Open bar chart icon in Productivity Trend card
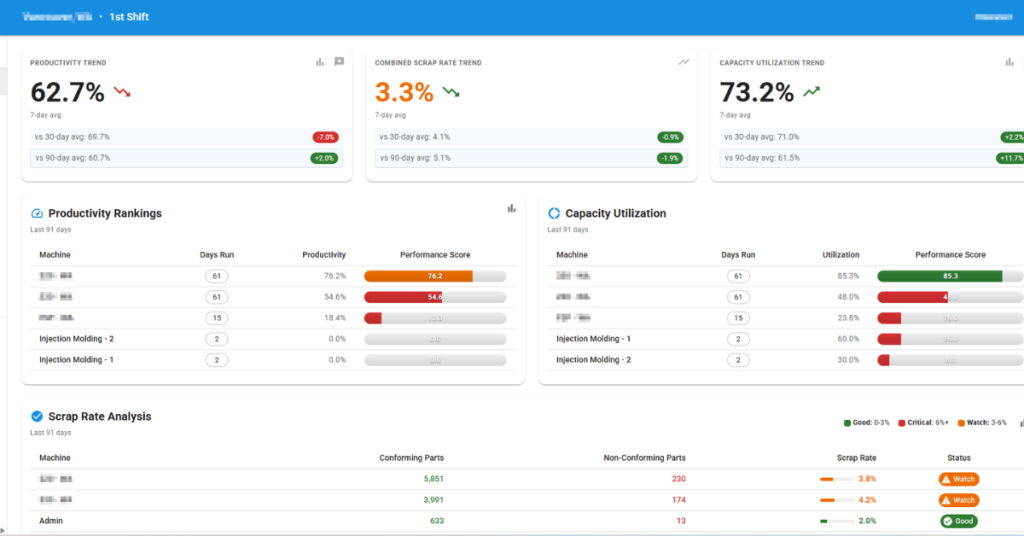Image resolution: width=1024 pixels, height=536 pixels. pyautogui.click(x=320, y=62)
